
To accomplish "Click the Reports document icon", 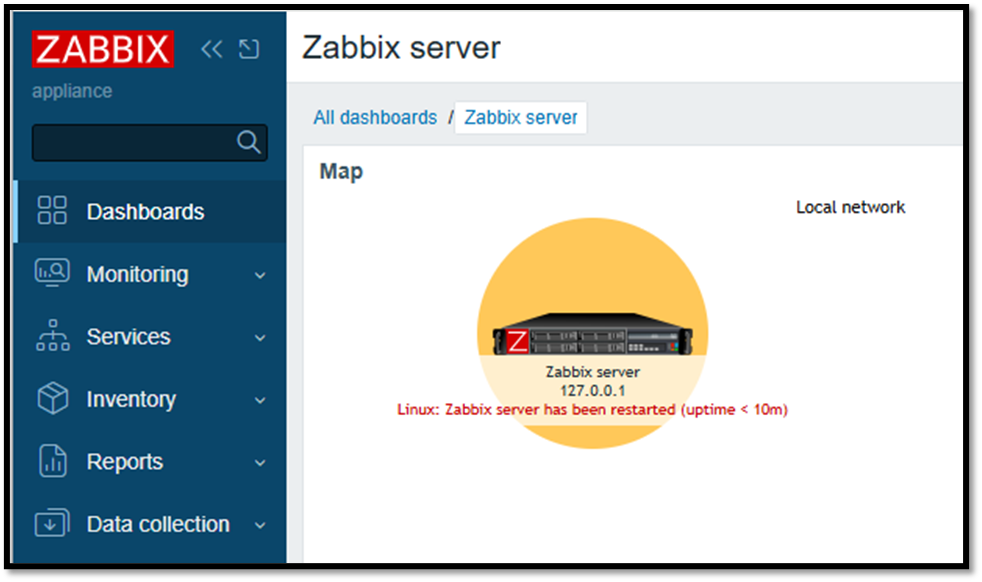I will click(52, 461).
